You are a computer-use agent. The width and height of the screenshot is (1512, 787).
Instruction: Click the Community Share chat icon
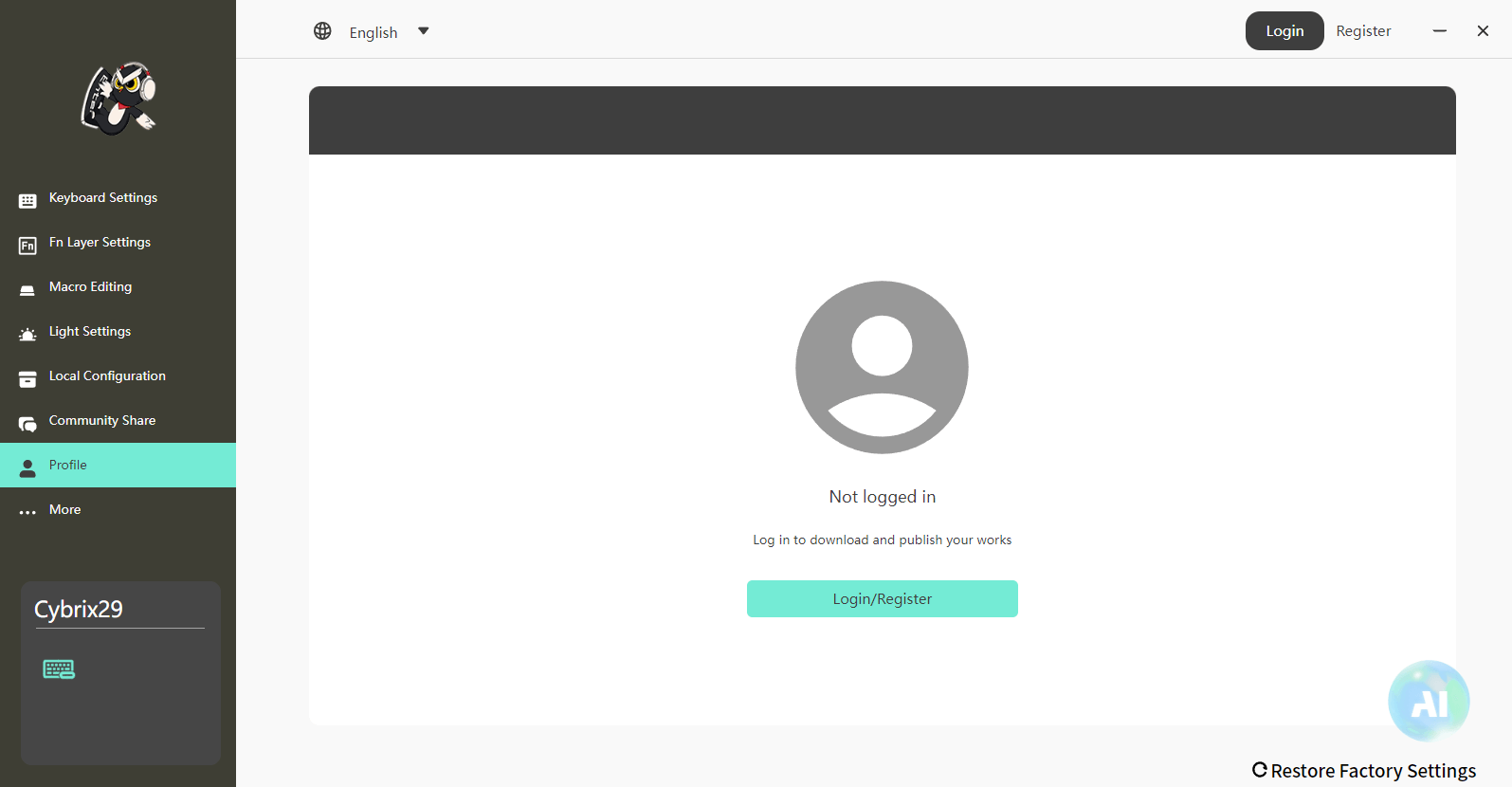(x=27, y=424)
